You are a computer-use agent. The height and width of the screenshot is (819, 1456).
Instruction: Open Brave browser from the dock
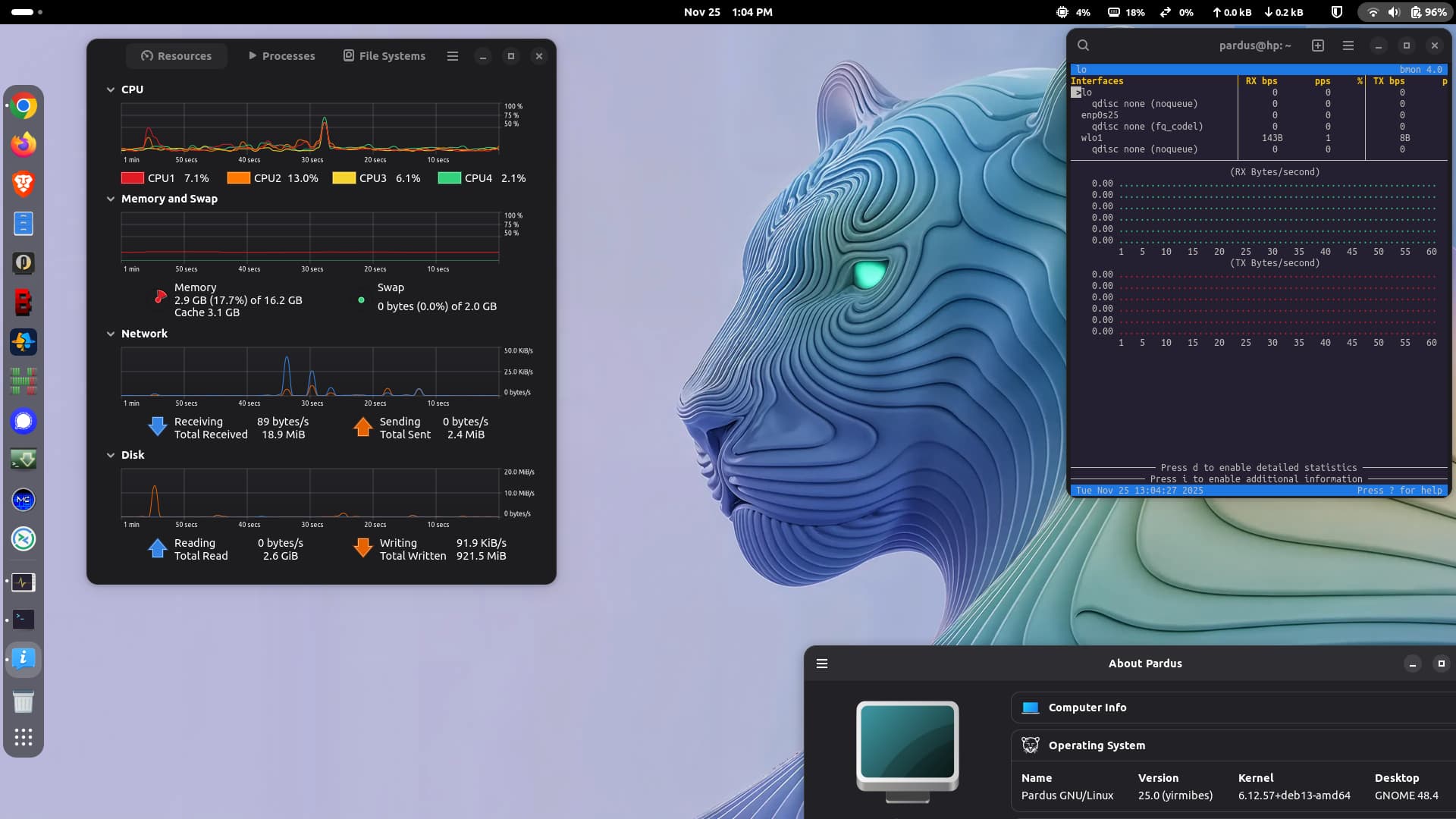(24, 184)
